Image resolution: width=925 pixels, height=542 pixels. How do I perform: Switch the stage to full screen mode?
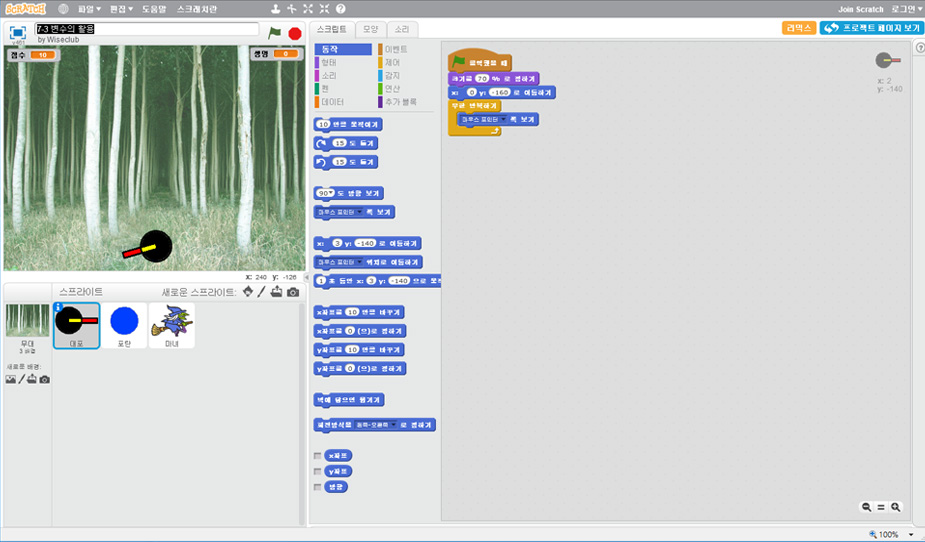(18, 33)
